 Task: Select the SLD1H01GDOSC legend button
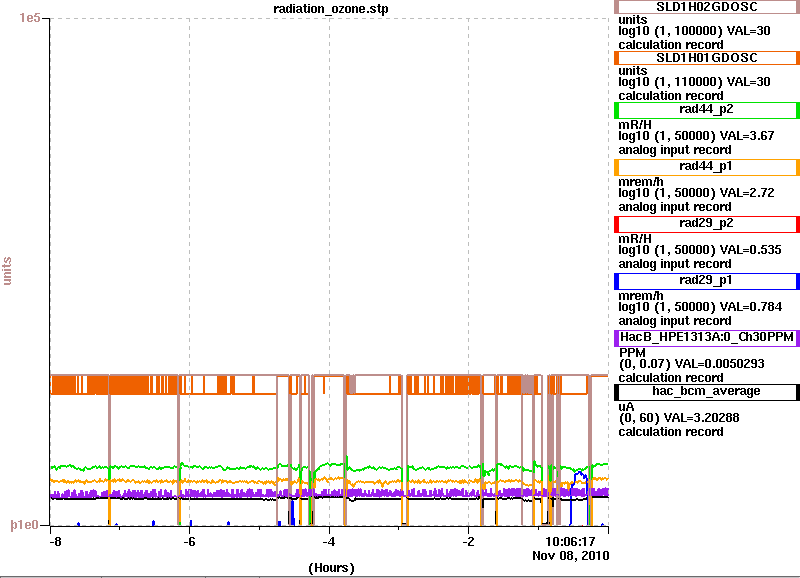pos(707,58)
